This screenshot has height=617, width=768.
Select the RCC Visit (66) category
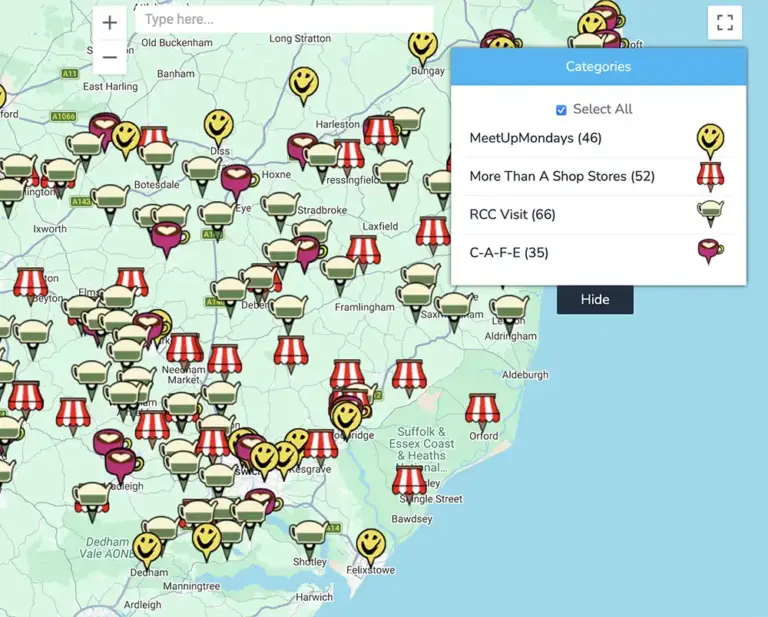click(x=512, y=214)
